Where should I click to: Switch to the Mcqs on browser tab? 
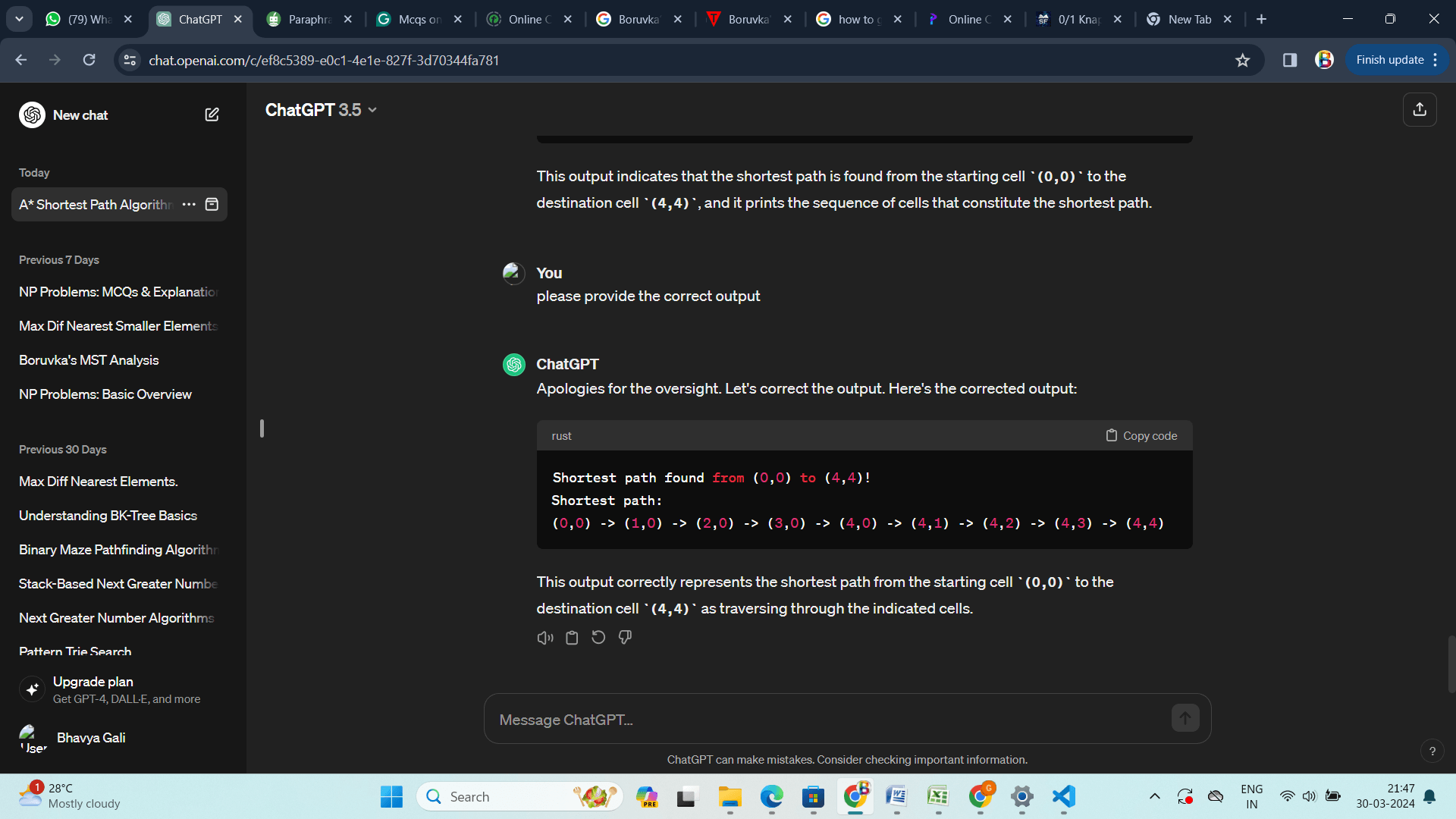pyautogui.click(x=419, y=19)
